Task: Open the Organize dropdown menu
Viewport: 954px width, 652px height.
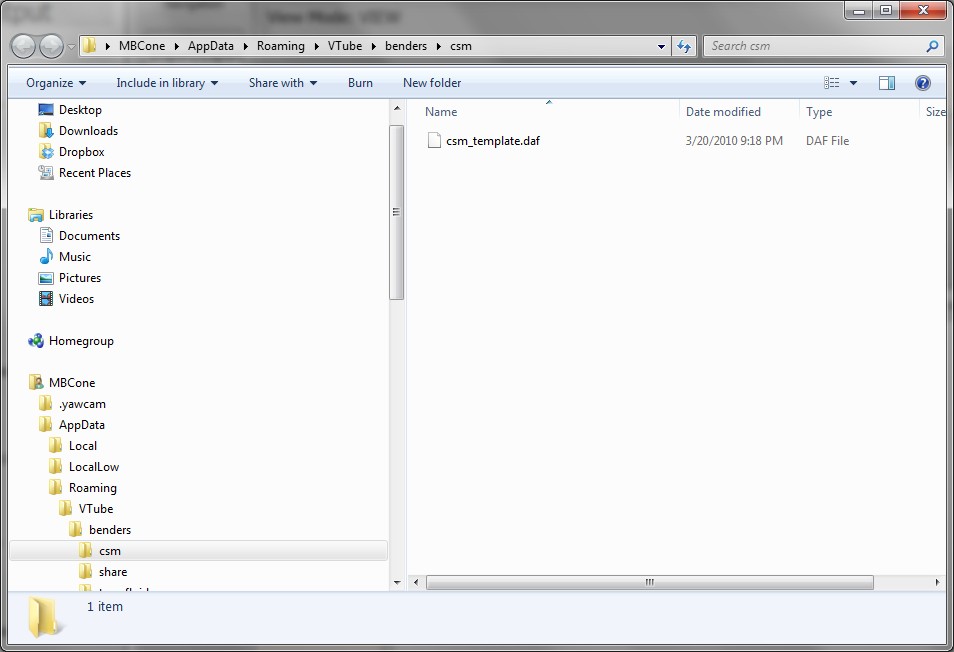Action: pos(56,83)
